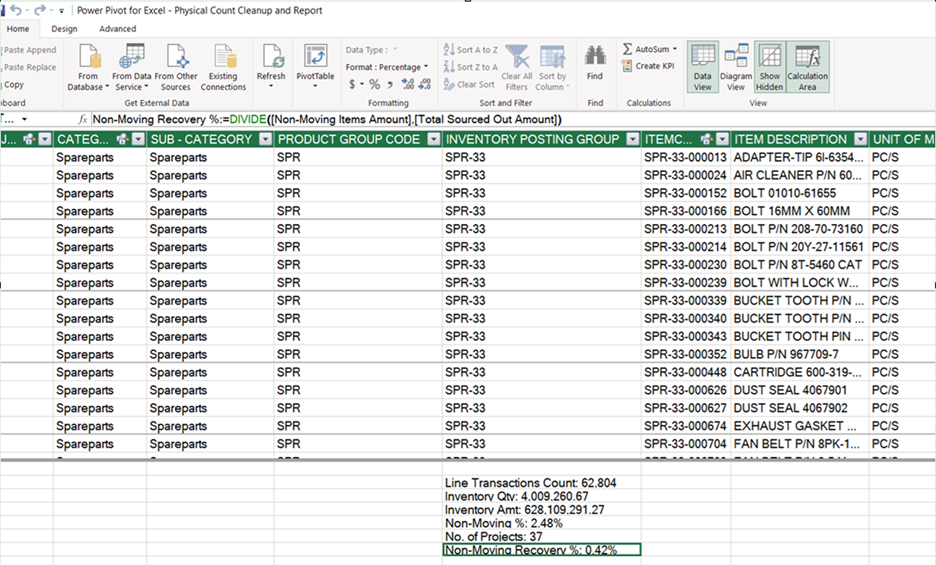Select the UNIT OF M column header
Screen dimensions: 936x565
point(903,139)
